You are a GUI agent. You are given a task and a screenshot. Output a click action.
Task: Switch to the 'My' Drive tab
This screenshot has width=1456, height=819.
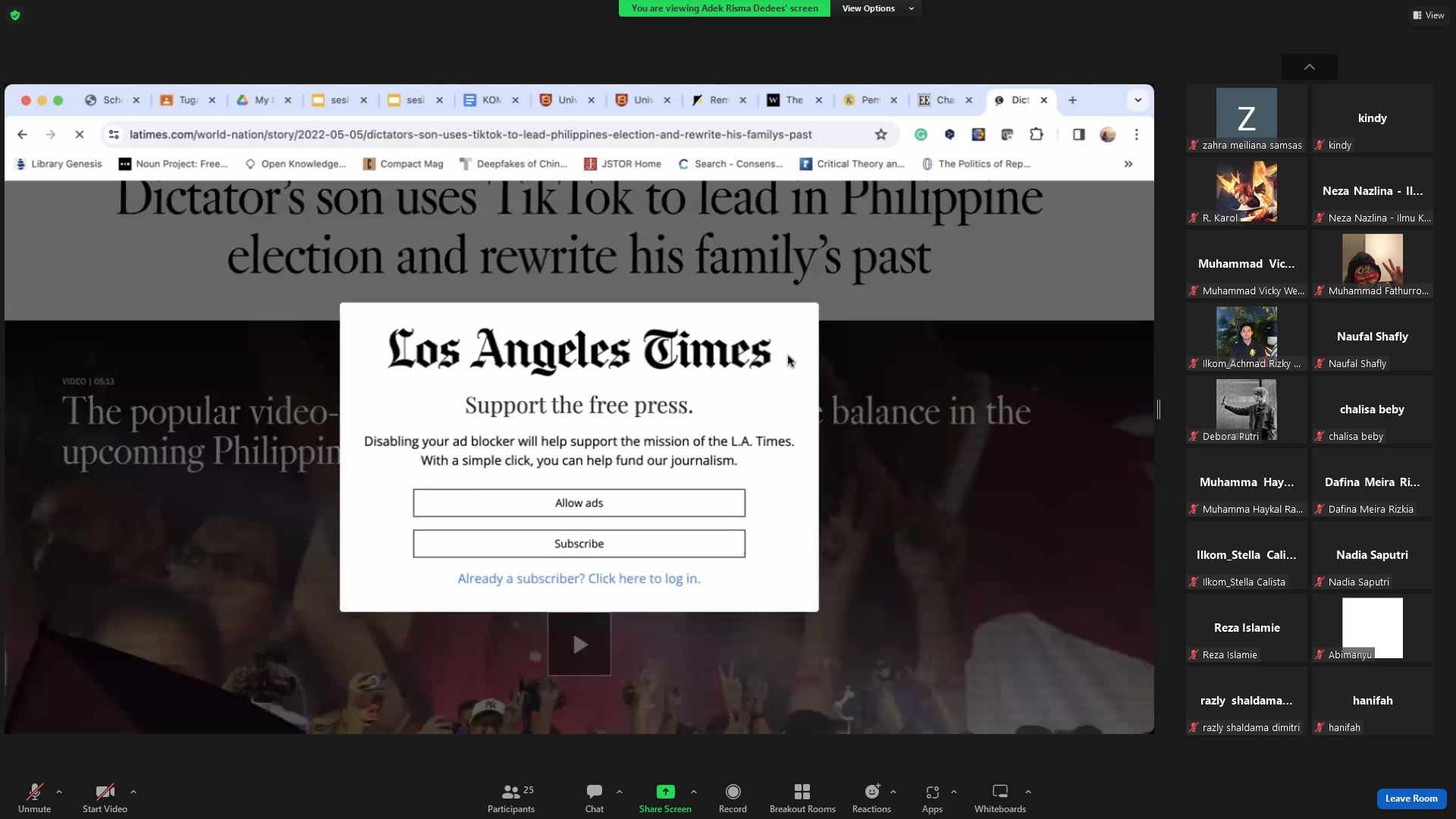point(263,100)
